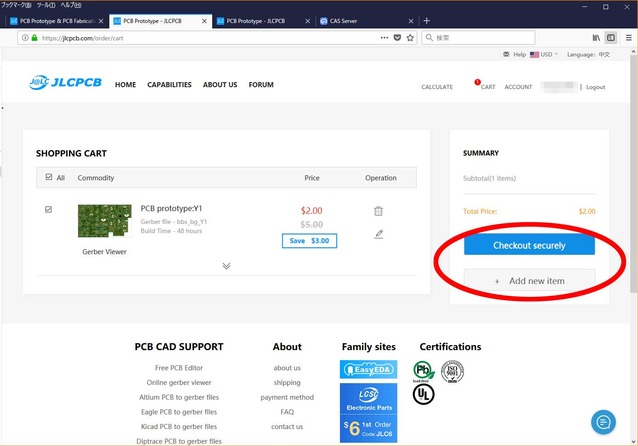Click Add new item button

click(529, 281)
